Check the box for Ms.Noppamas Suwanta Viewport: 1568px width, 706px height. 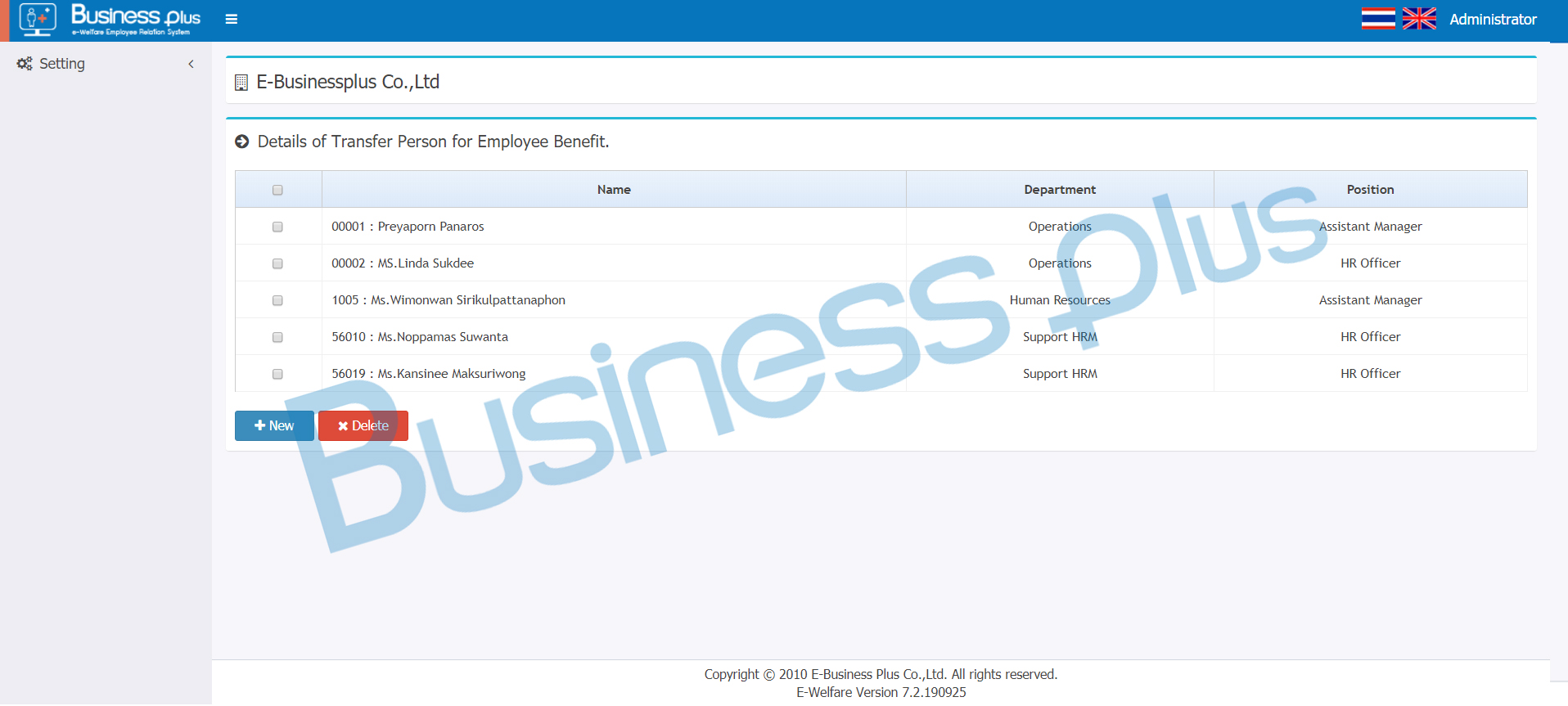(x=277, y=337)
